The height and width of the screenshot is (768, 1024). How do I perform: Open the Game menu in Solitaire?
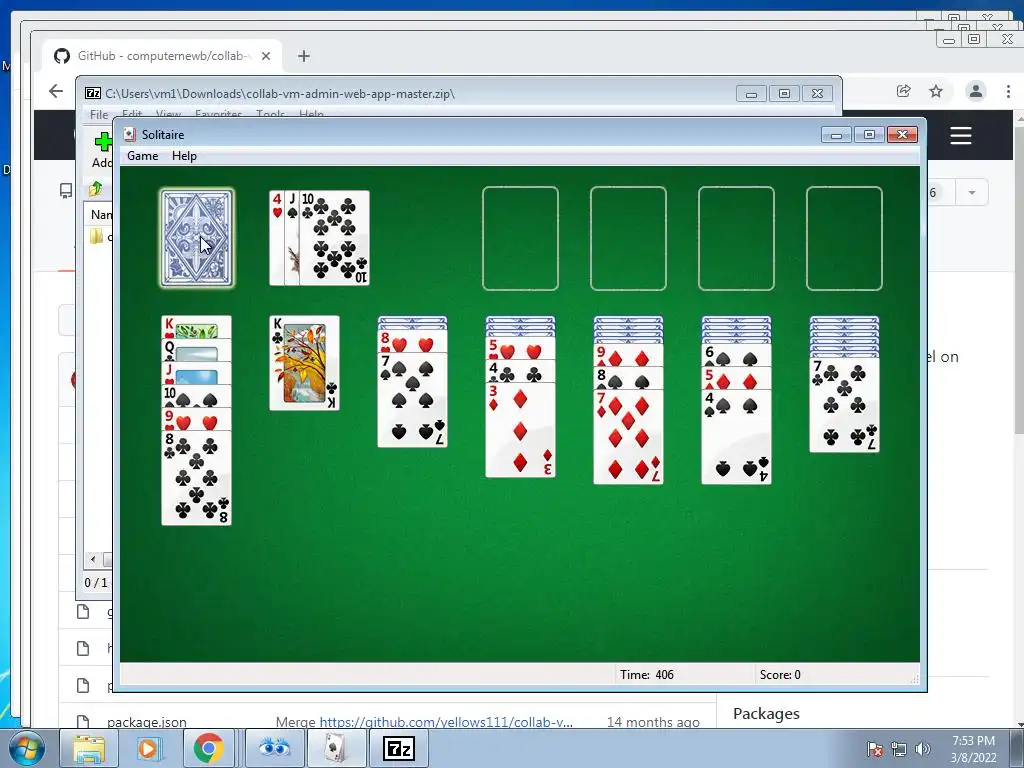(142, 156)
